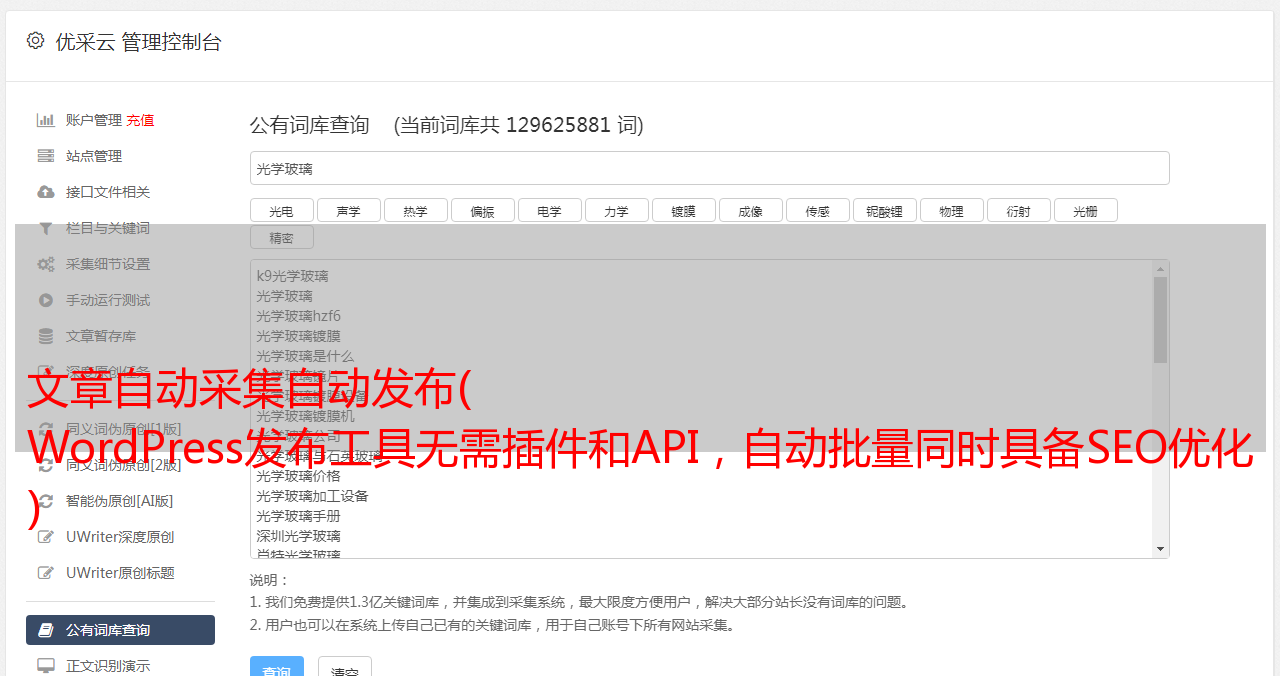Open the 充值 recharge link
The image size is (1280, 676).
point(140,120)
